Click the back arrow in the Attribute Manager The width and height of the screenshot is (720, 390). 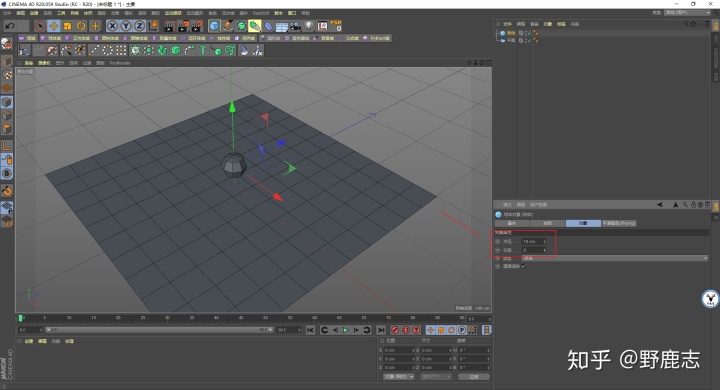pyautogui.click(x=659, y=205)
